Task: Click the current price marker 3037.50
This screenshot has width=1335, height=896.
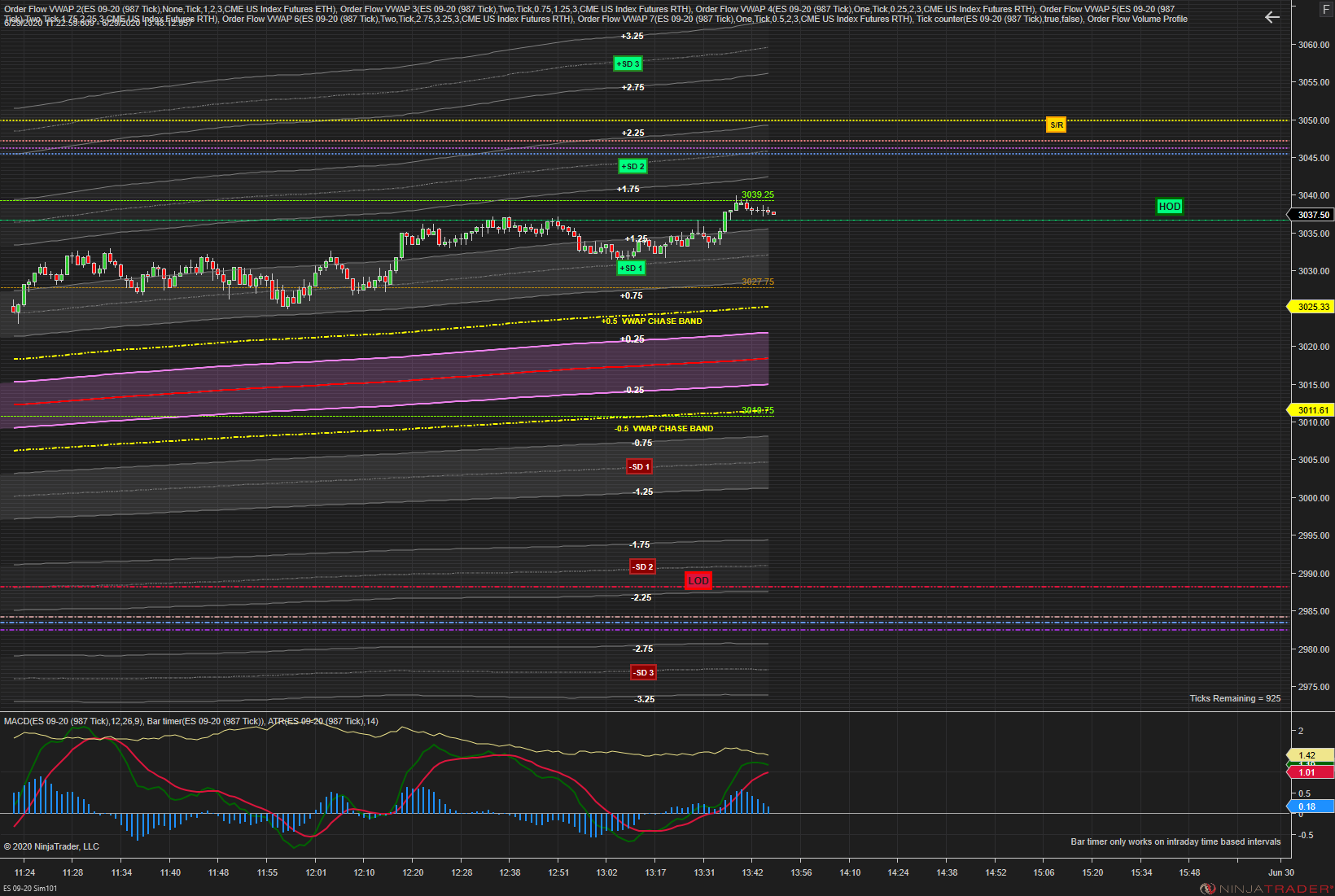Action: [x=1312, y=215]
